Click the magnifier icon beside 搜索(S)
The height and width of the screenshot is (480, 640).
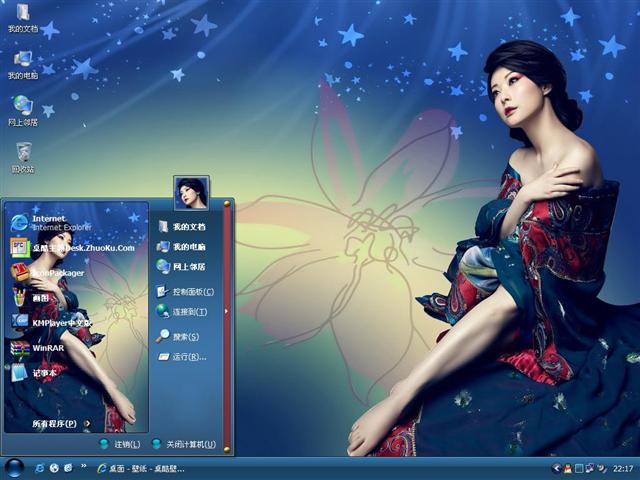point(163,336)
